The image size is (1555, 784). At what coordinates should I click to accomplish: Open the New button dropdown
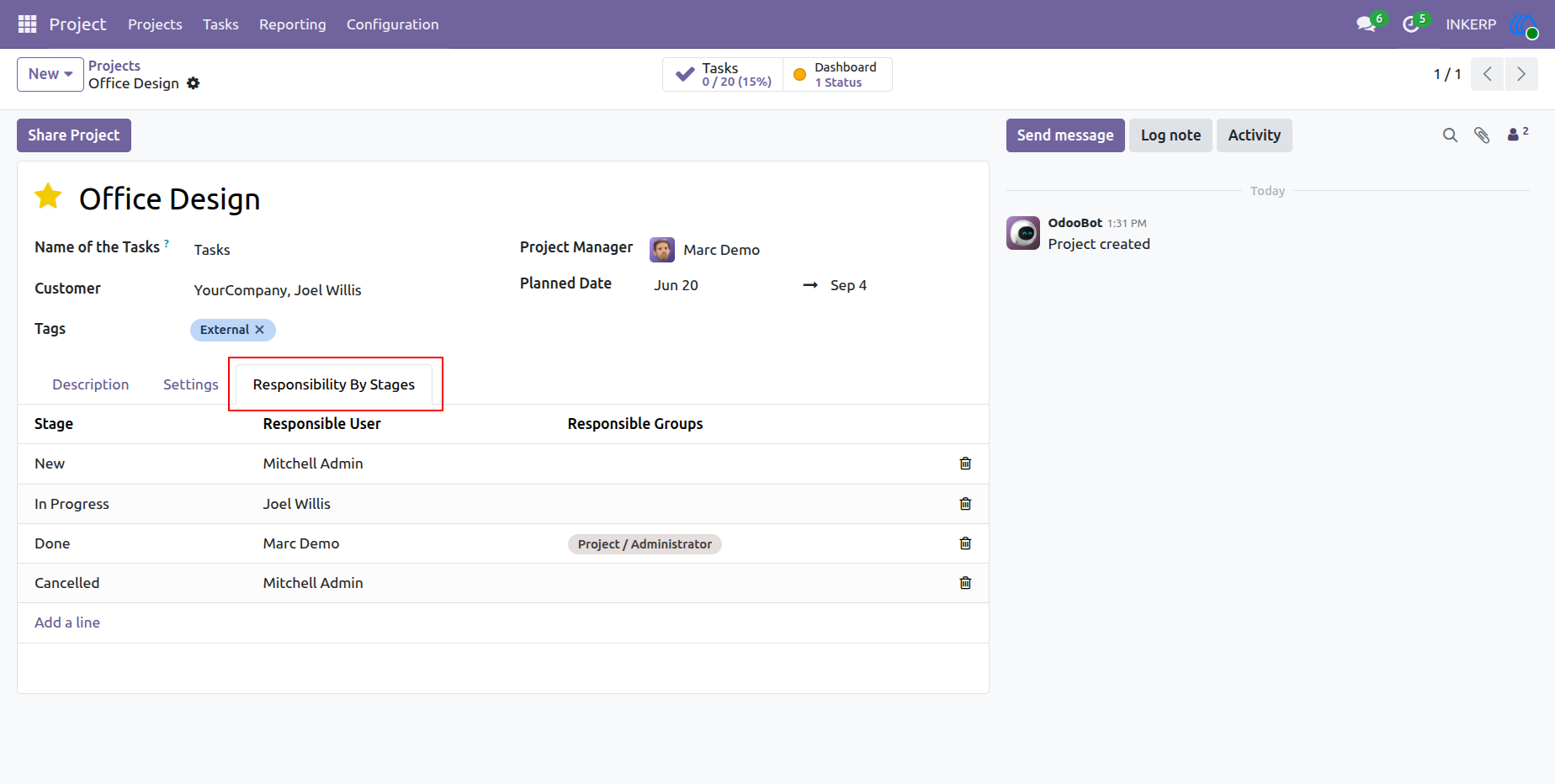point(50,74)
